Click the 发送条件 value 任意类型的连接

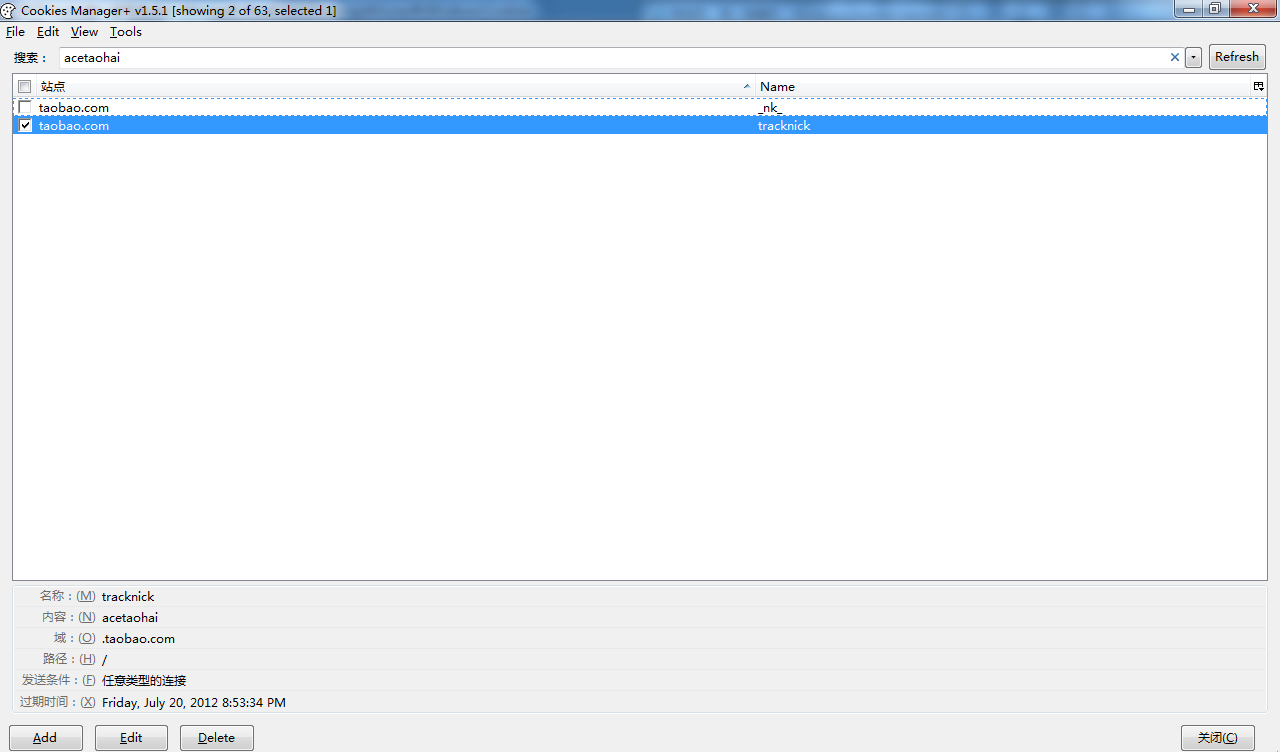click(x=144, y=680)
